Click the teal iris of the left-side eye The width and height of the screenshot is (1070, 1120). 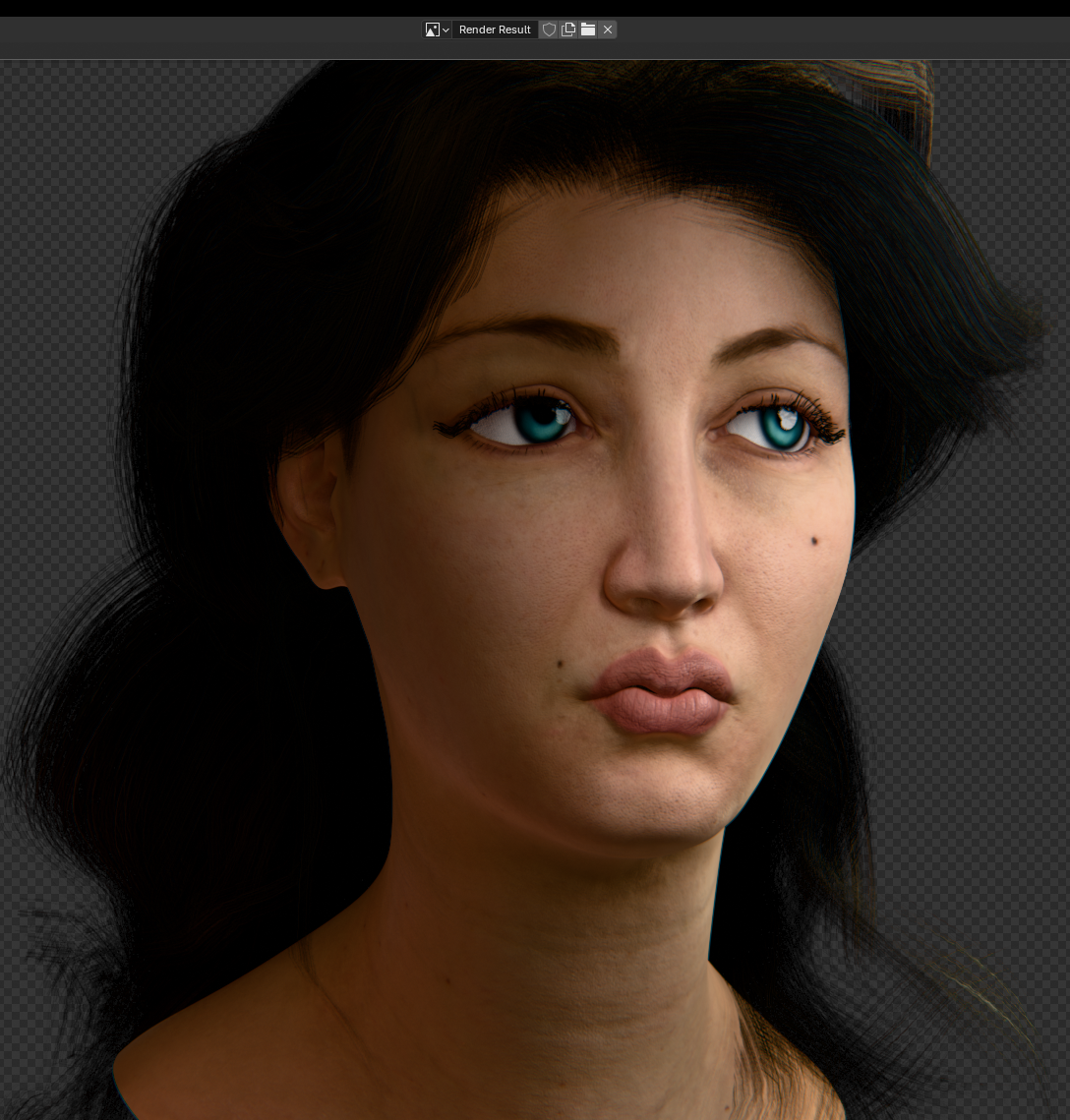[539, 421]
